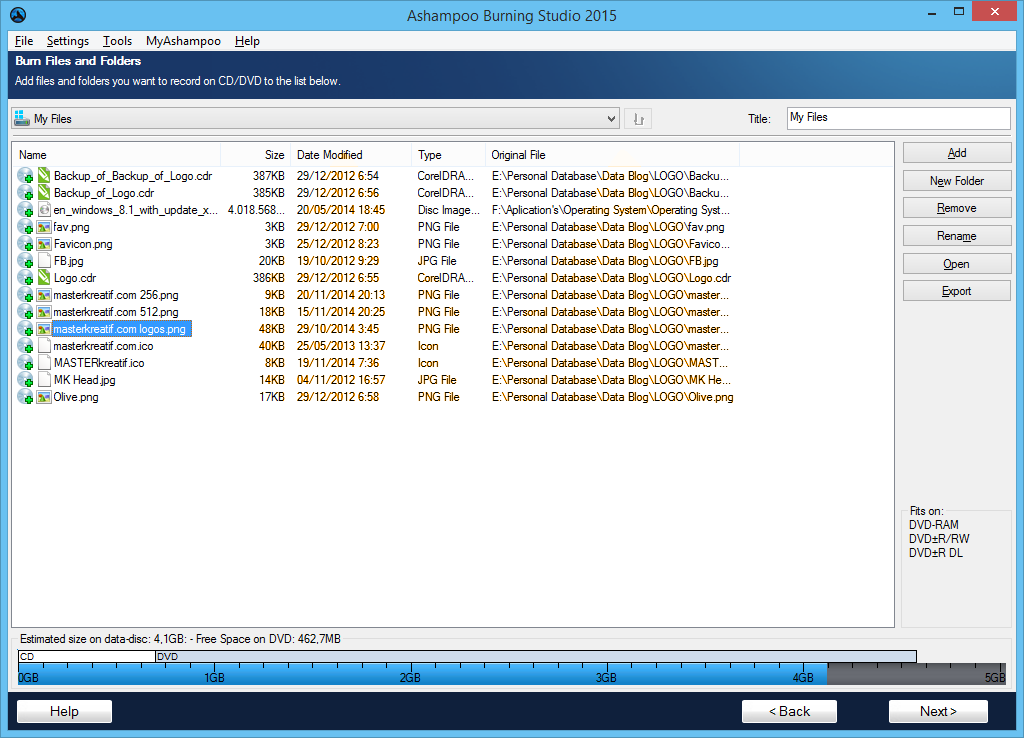Click the Rename button
Screen dimensions: 1024x738
coord(957,236)
